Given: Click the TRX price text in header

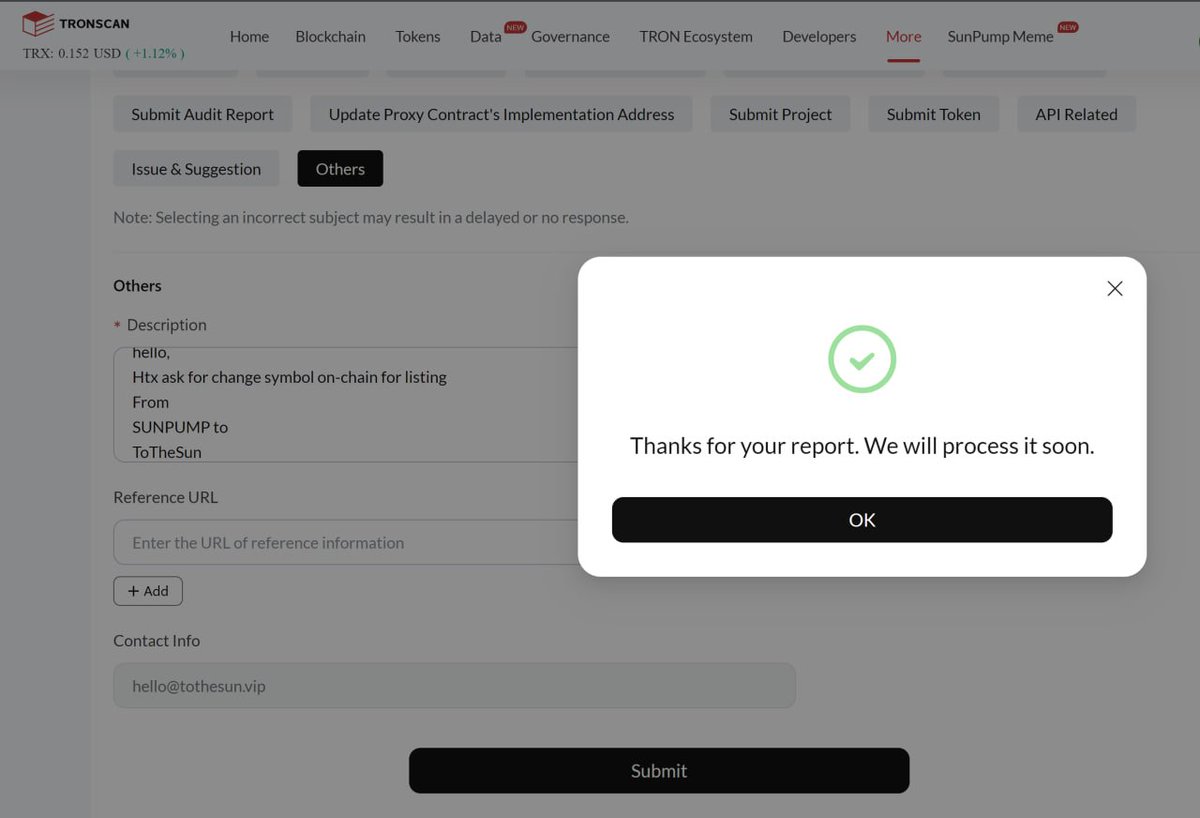Looking at the screenshot, I should 103,53.
